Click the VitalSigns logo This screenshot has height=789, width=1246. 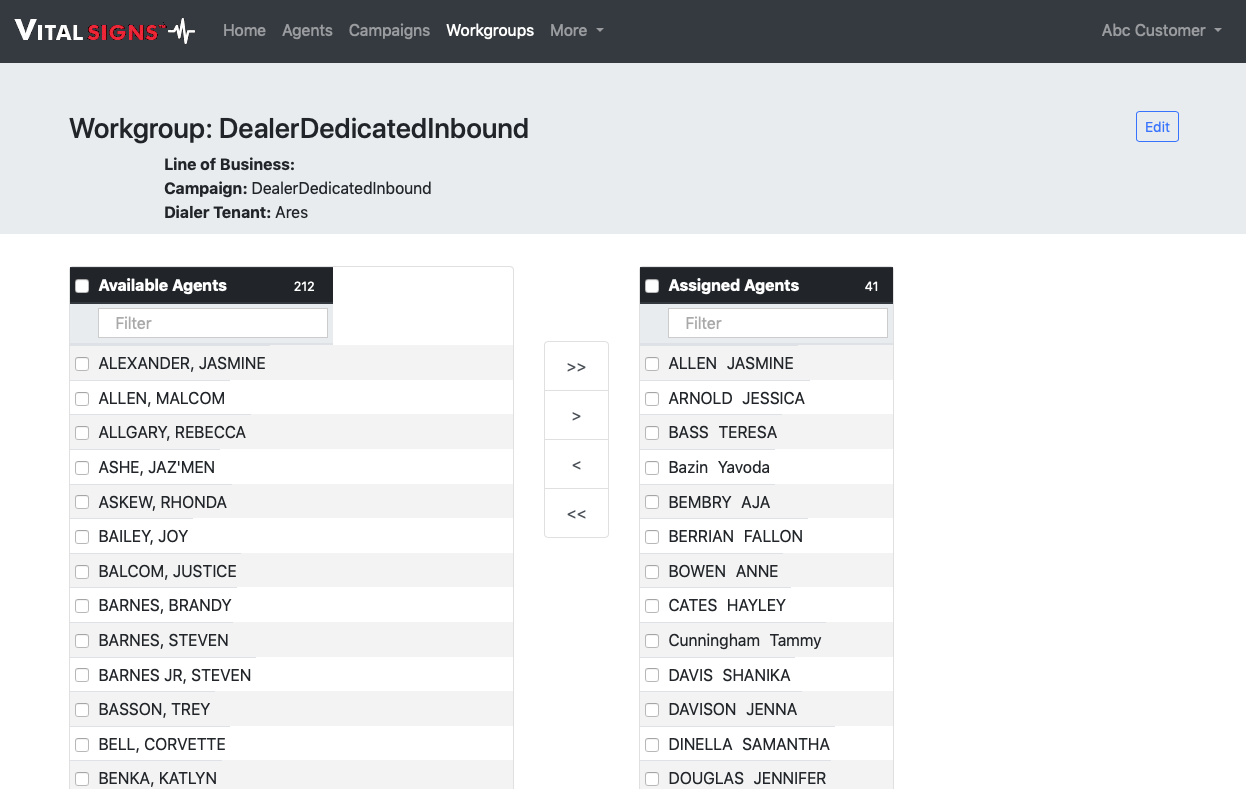[105, 31]
